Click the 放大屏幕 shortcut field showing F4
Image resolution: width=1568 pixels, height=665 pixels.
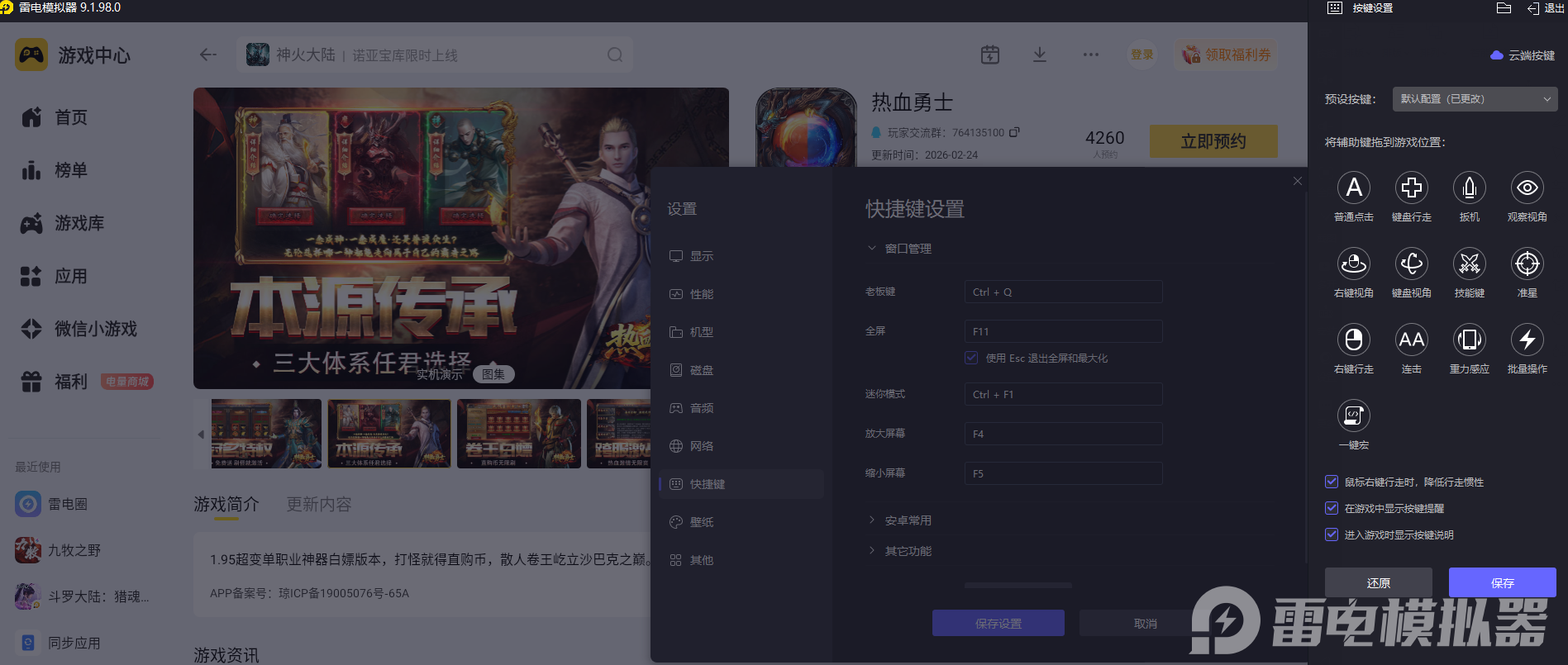1063,434
